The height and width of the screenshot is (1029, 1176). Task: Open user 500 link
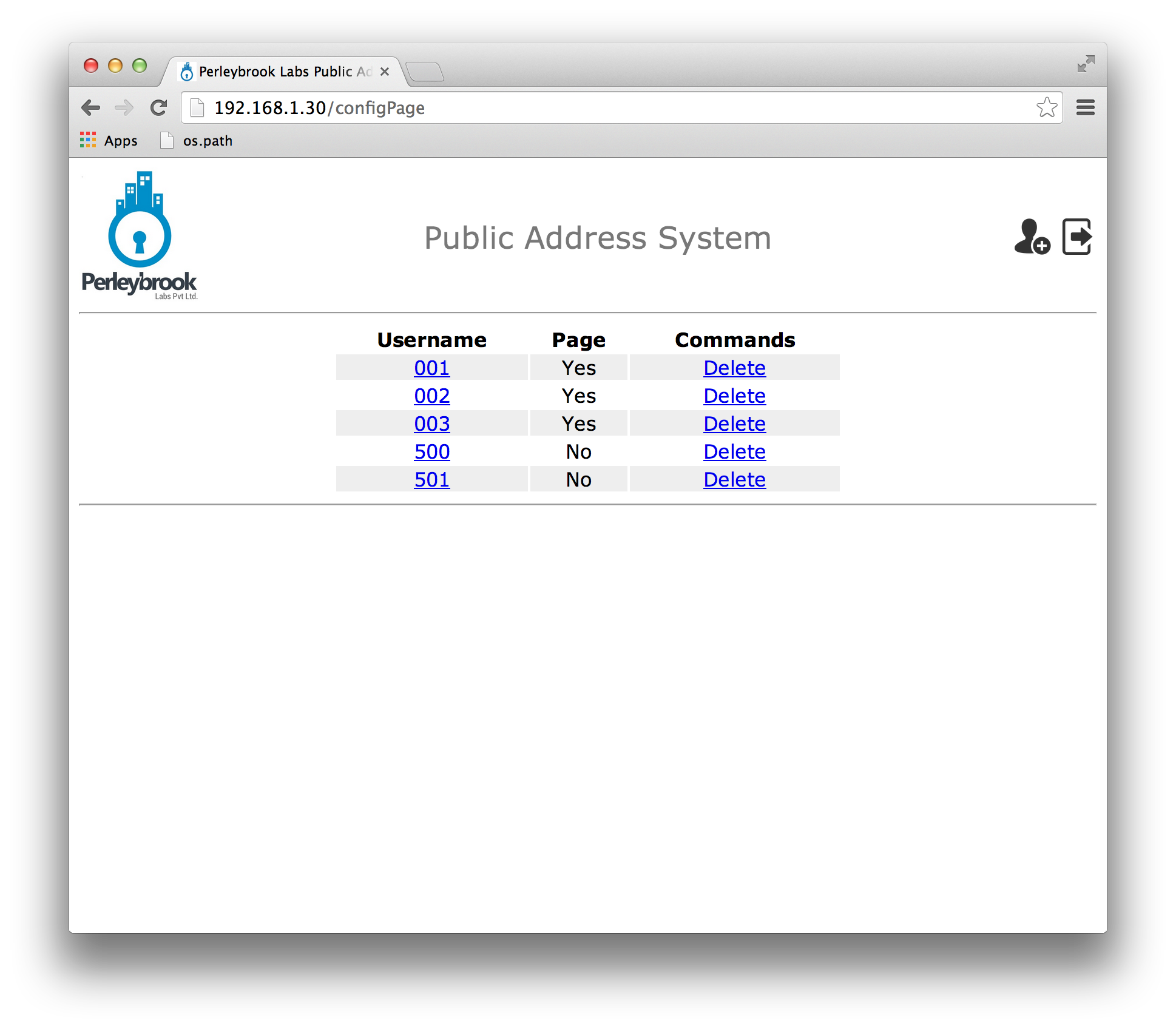click(x=431, y=451)
